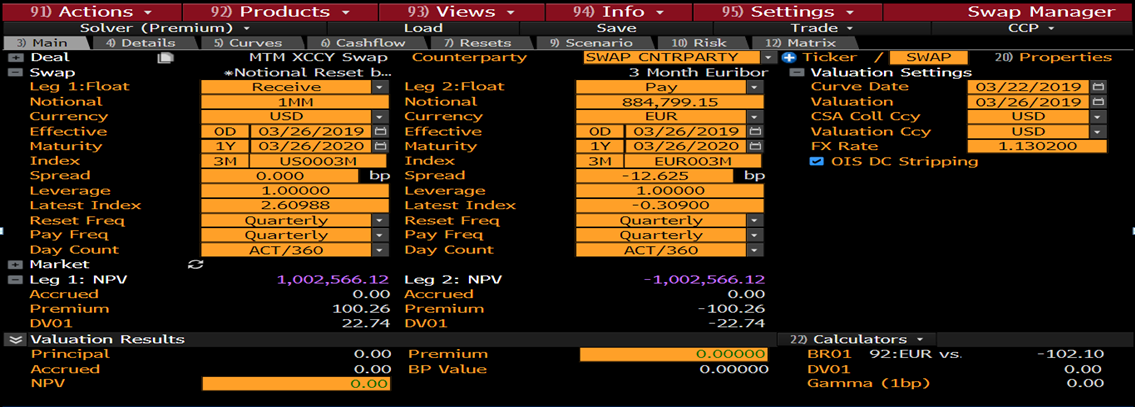Collapse the Swap section
1135x407 pixels.
(x=15, y=73)
